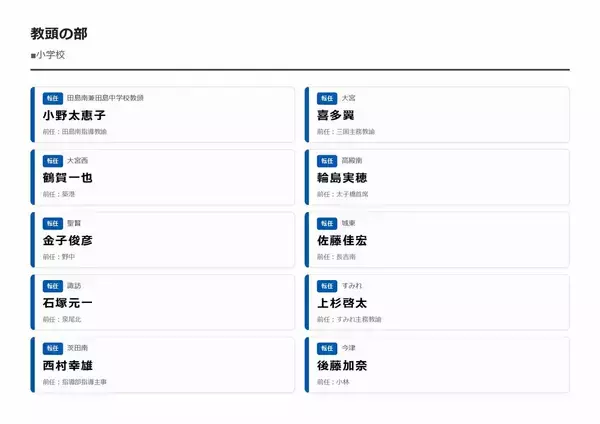Open the 小野太恵子 card
600x424 pixels.
click(164, 114)
